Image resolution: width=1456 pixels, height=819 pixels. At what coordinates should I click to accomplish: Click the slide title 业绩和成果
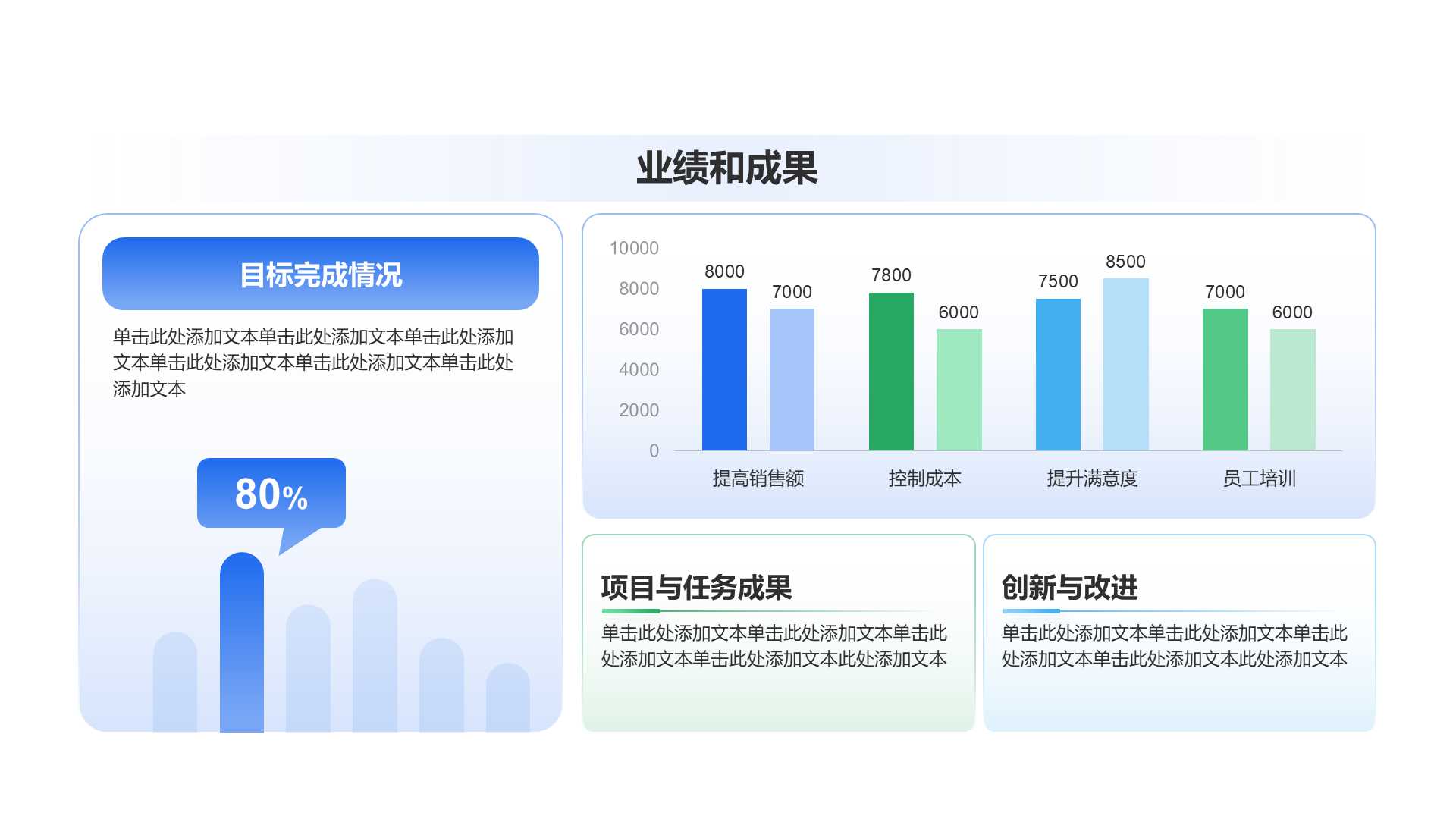tap(726, 168)
